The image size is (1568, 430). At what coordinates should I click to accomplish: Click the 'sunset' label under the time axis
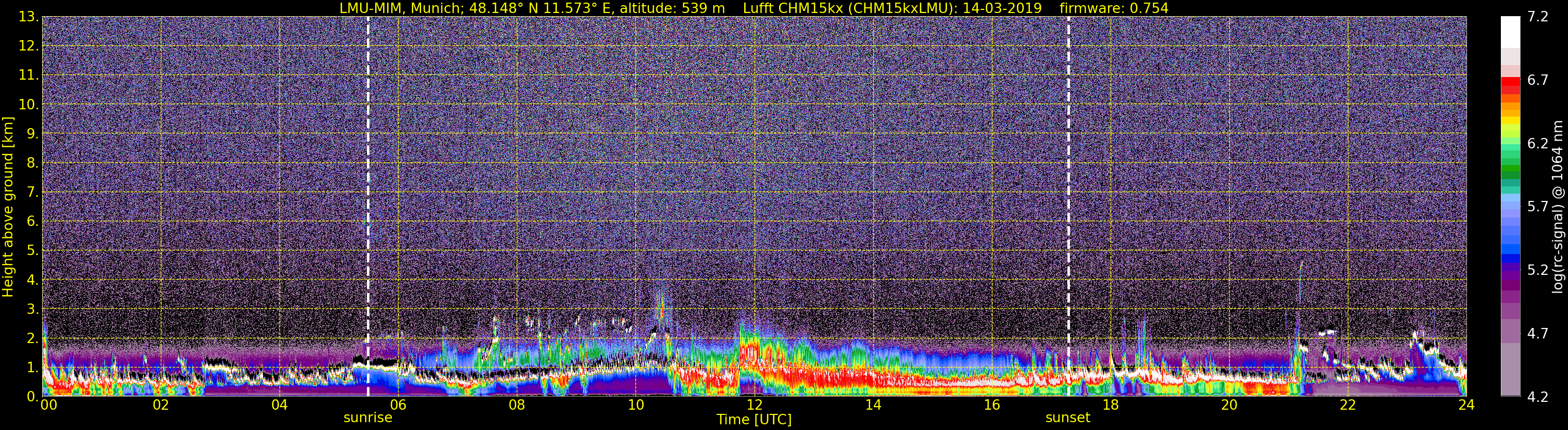point(1068,418)
